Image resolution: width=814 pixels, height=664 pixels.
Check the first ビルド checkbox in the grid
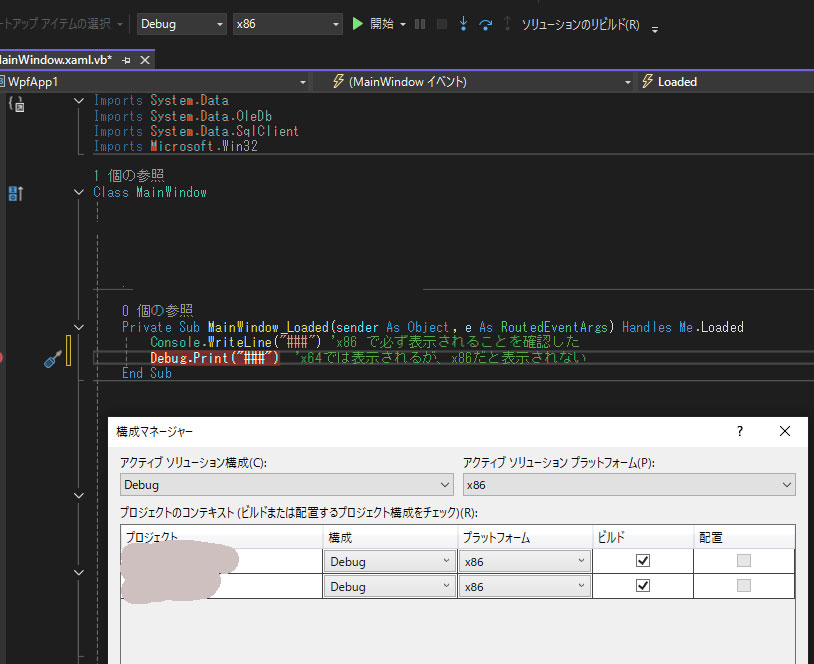(x=644, y=561)
